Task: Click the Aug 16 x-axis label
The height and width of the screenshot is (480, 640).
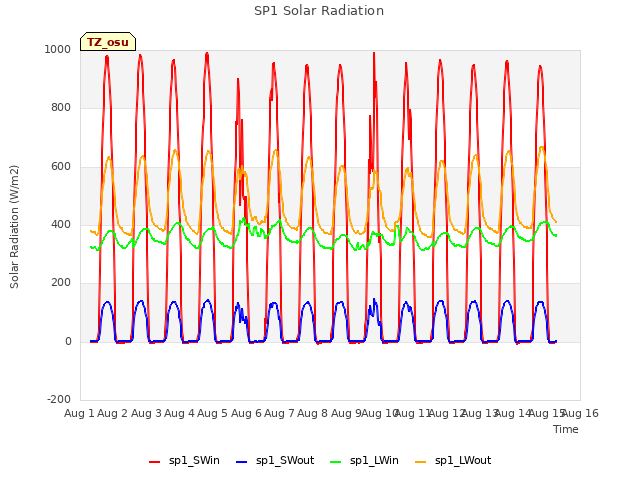Action: (x=580, y=413)
